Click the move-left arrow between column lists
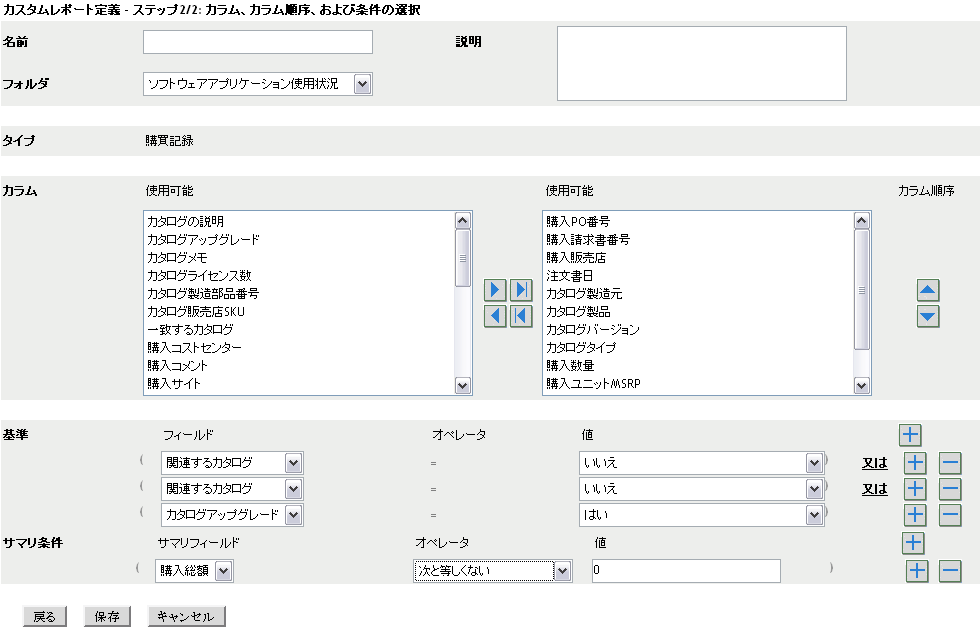The width and height of the screenshot is (980, 633). (495, 316)
